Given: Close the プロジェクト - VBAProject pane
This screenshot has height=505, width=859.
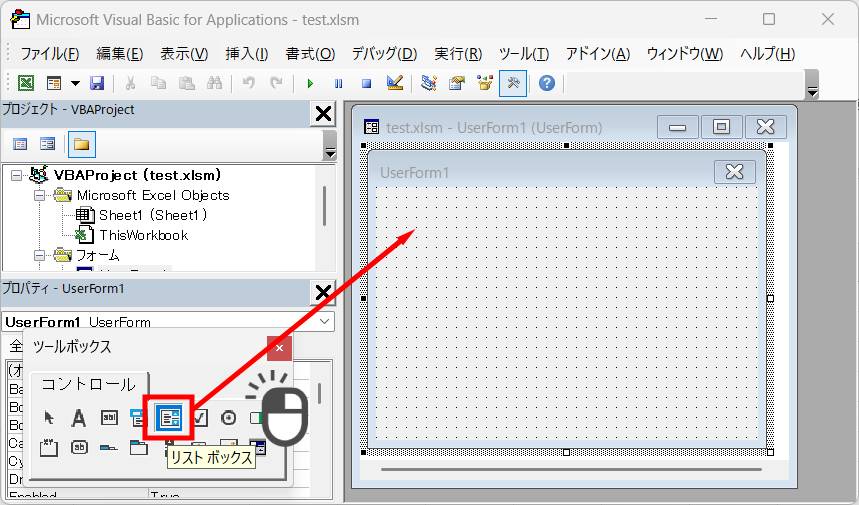Looking at the screenshot, I should click(x=323, y=114).
